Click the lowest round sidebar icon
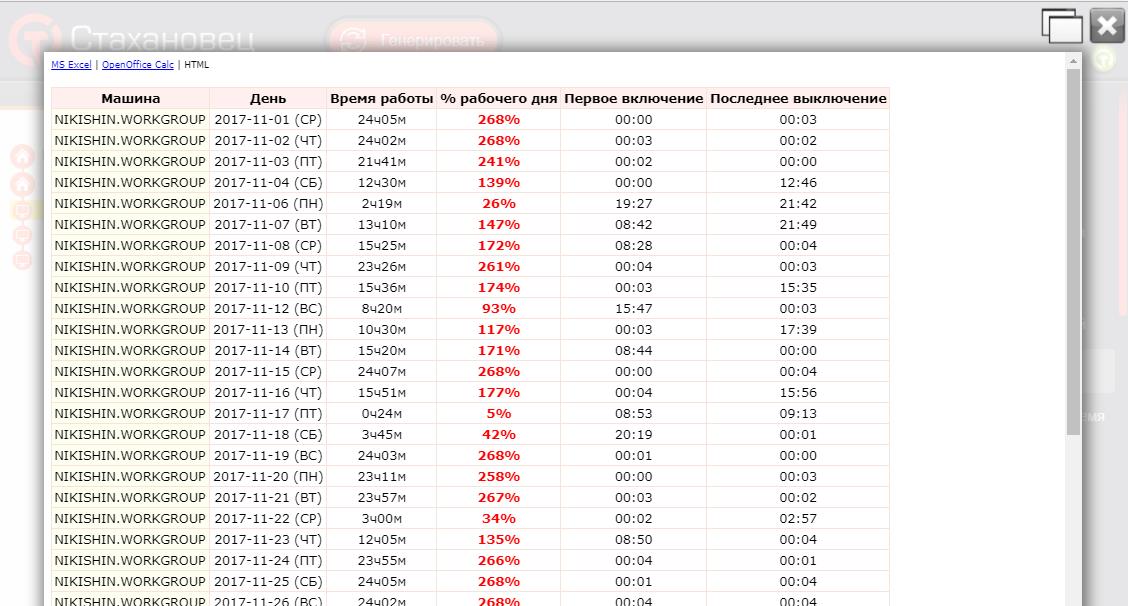Viewport: 1128px width, 606px height. [x=22, y=260]
